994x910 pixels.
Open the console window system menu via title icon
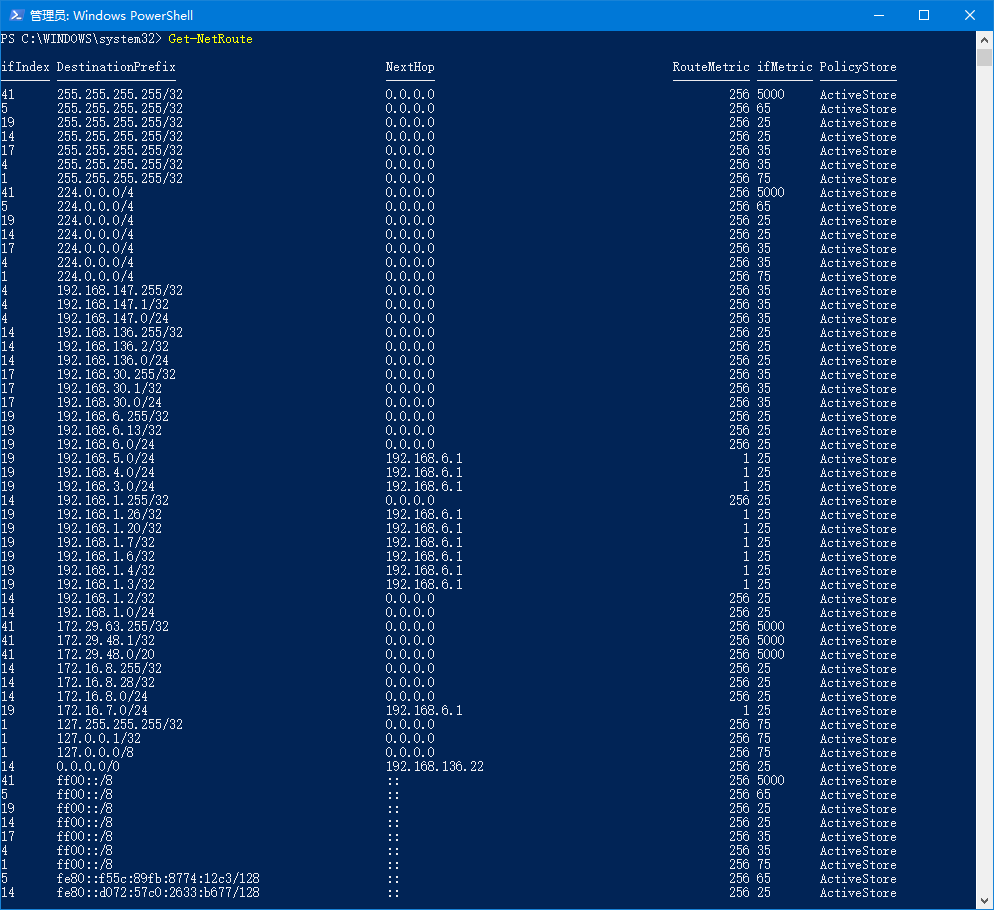pos(15,15)
